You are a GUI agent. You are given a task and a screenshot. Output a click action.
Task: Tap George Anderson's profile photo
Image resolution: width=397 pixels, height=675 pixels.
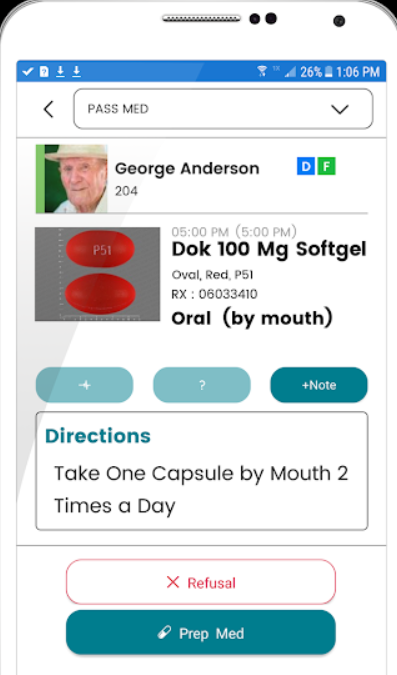pos(71,179)
